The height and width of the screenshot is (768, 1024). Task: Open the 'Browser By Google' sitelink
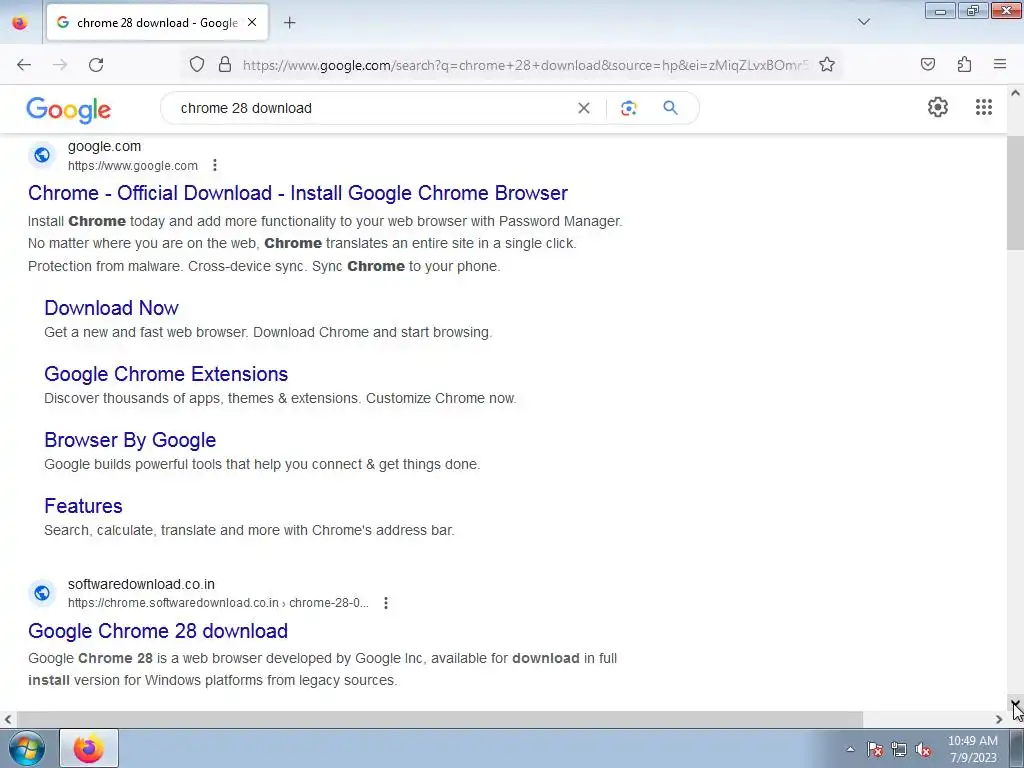[x=130, y=440]
